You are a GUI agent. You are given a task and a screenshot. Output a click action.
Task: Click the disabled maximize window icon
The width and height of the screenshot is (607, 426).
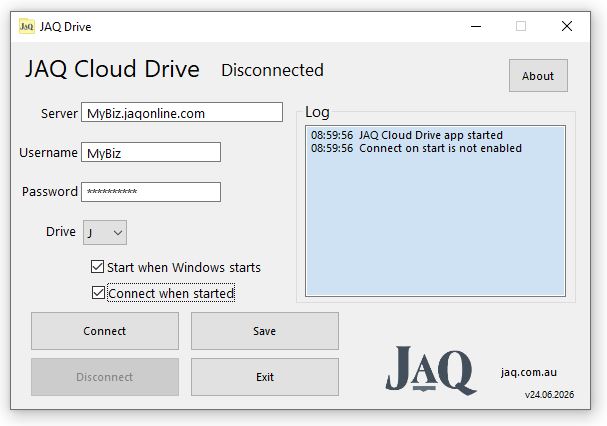tap(521, 26)
